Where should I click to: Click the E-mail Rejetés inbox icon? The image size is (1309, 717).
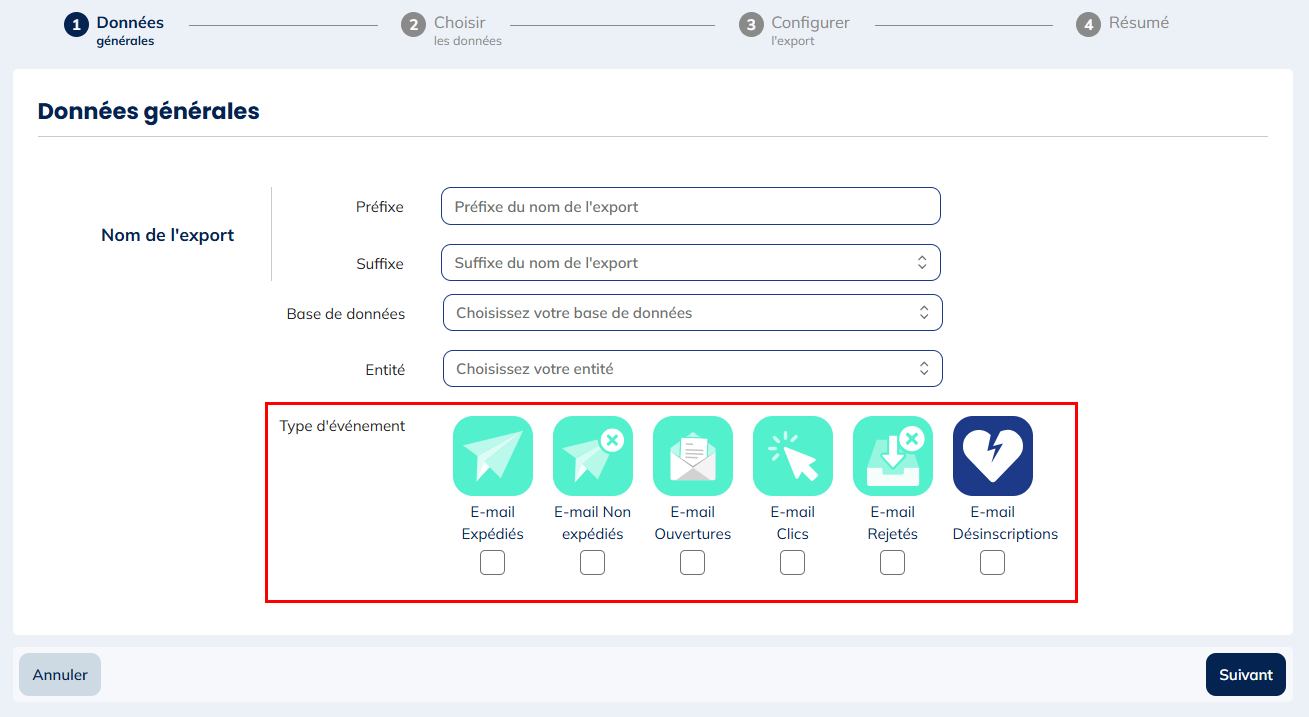click(892, 456)
